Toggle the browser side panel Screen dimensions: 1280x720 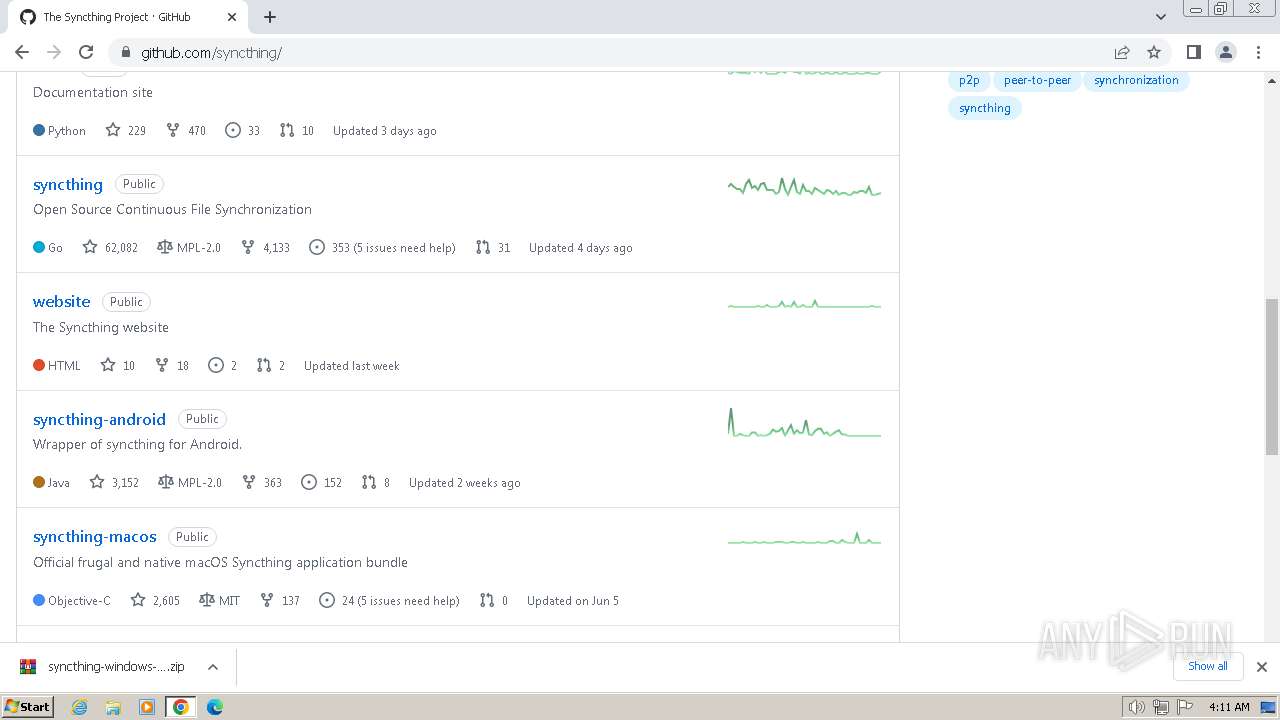tap(1193, 52)
